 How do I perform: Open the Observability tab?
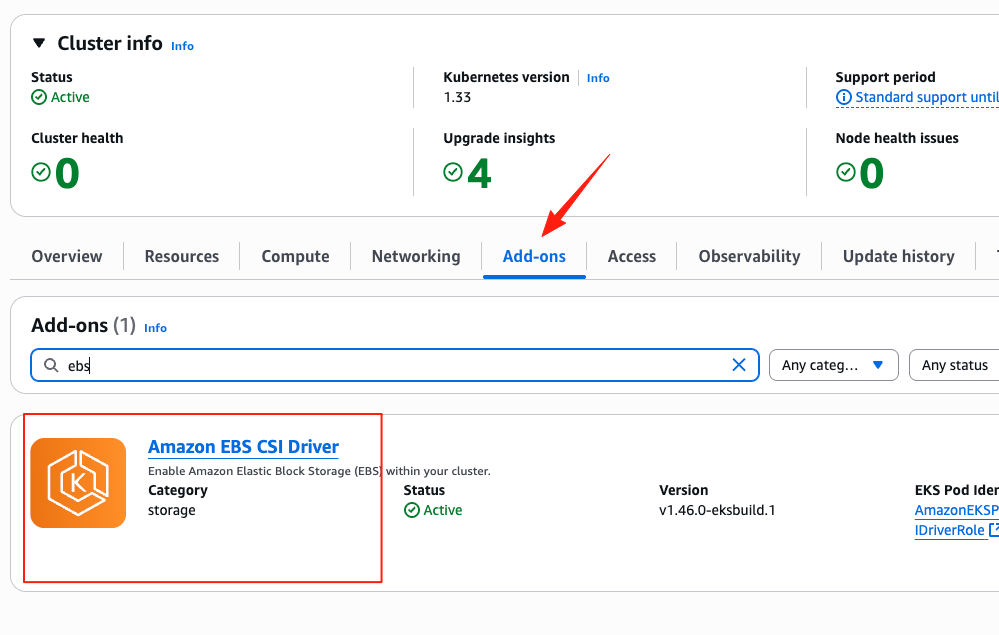(749, 256)
